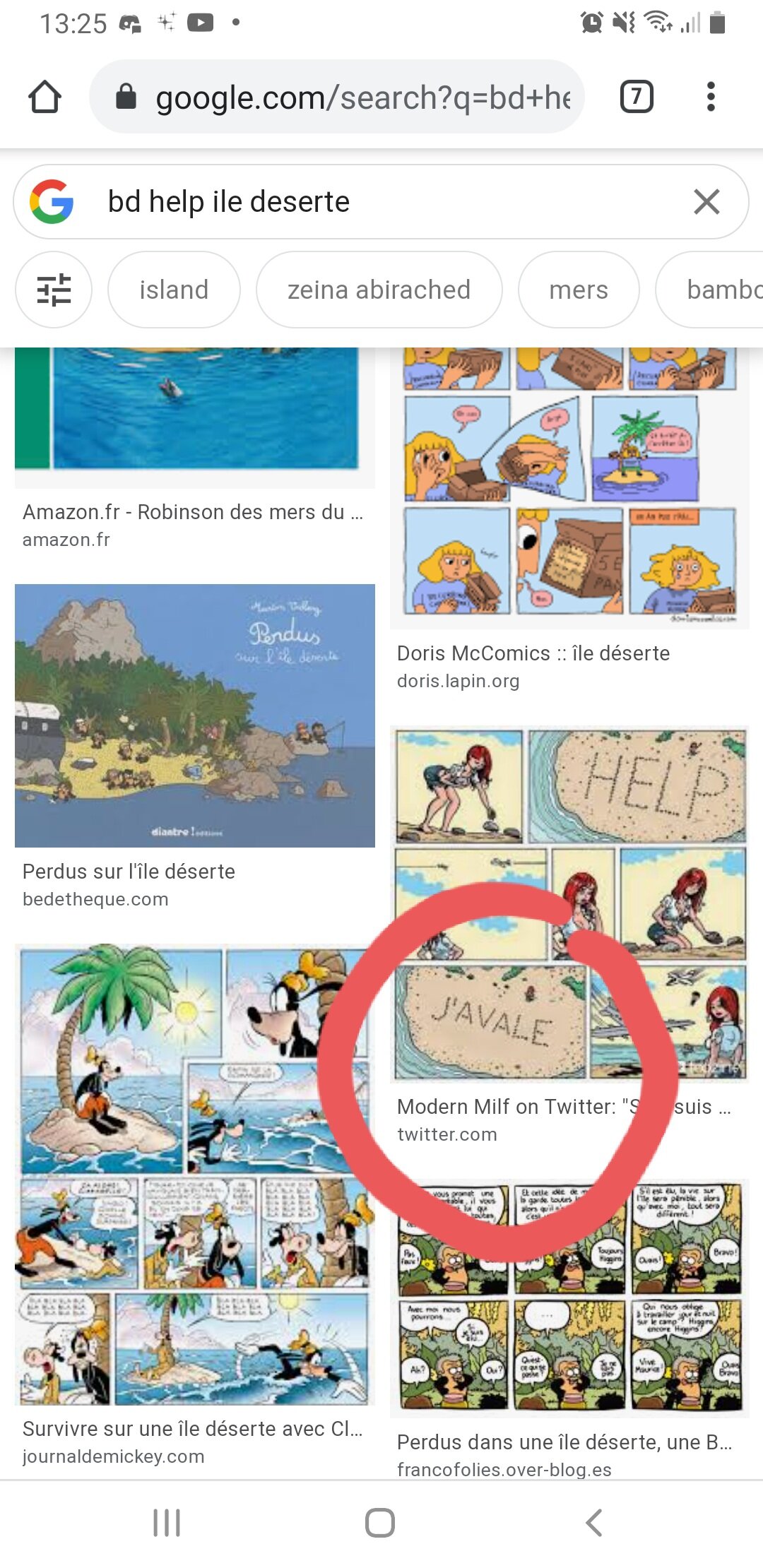Open Amazon.fr Robinson des mers result
This screenshot has width=763, height=1568.
[193, 512]
